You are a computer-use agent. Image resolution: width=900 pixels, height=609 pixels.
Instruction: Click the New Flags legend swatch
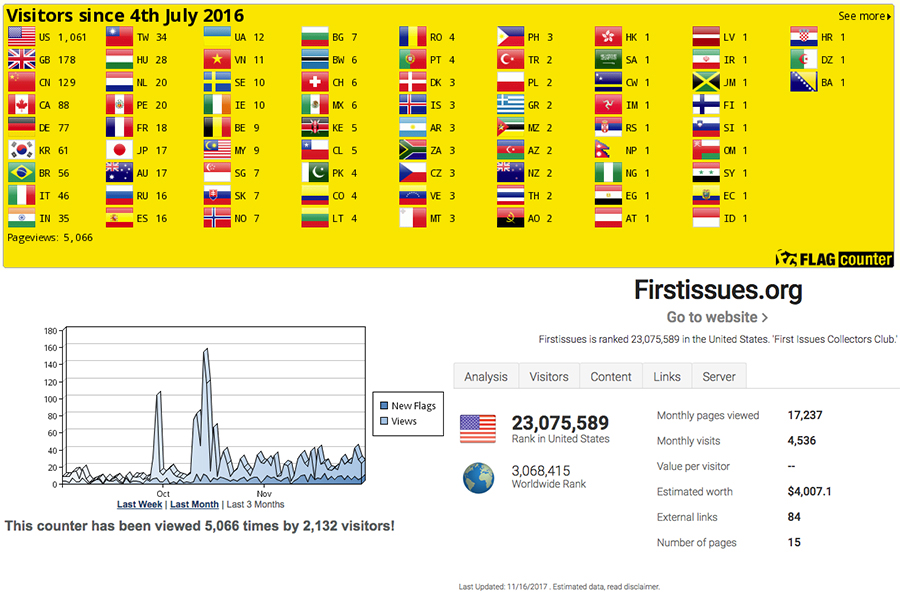(384, 405)
